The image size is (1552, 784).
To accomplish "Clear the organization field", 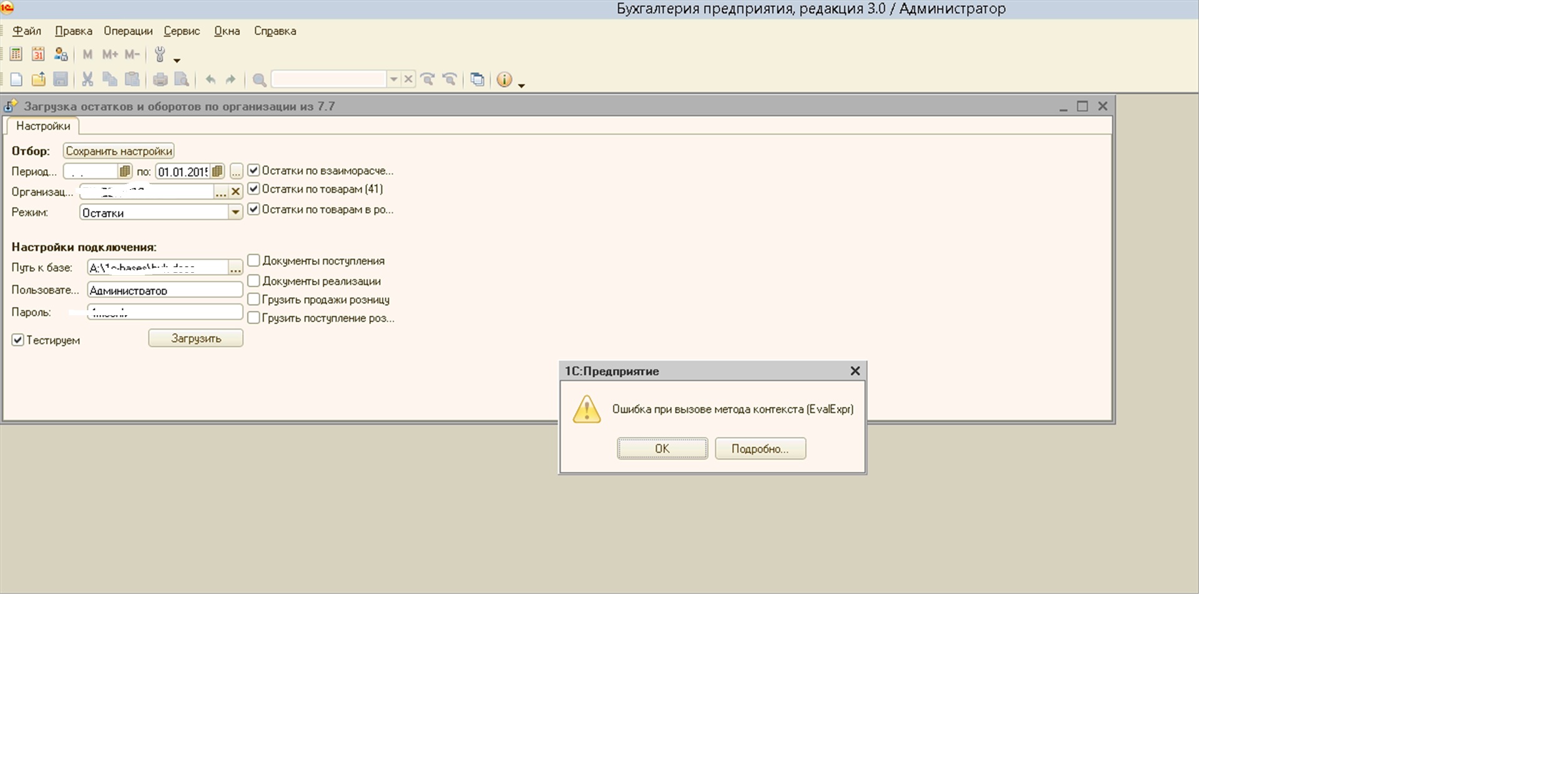I will pyautogui.click(x=235, y=192).
